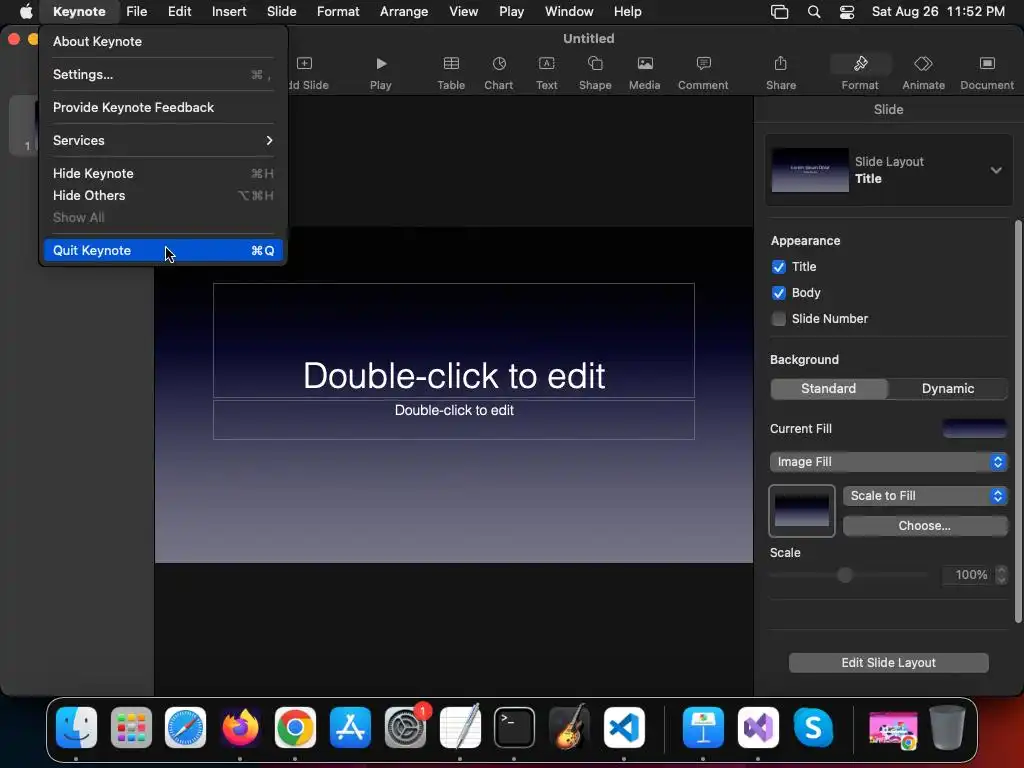Viewport: 1024px width, 768px height.
Task: Click the Play toolbar icon
Action: tap(381, 64)
